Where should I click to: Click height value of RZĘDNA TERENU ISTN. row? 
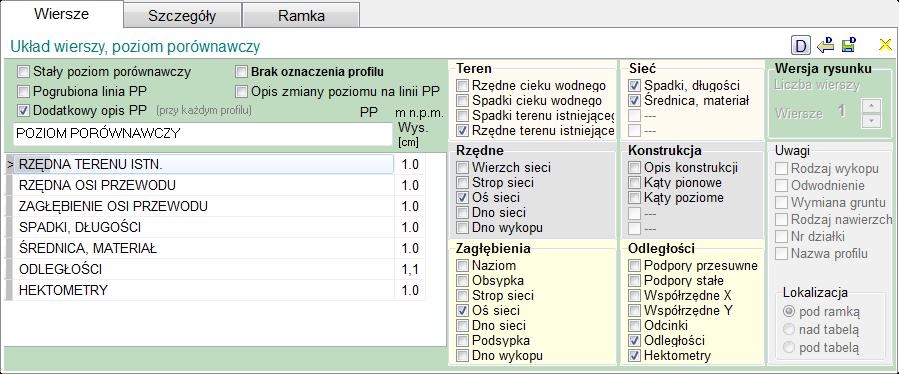point(410,165)
